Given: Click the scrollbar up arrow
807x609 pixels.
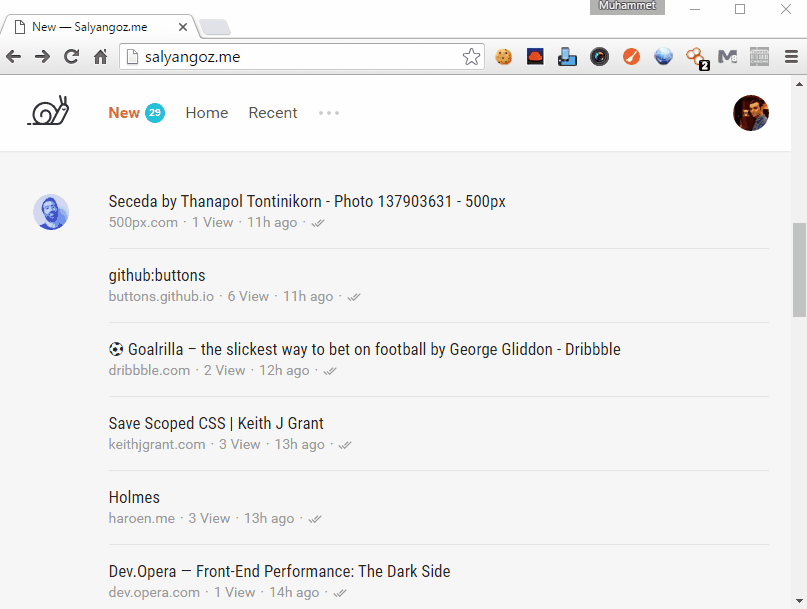Looking at the screenshot, I should coord(799,84).
